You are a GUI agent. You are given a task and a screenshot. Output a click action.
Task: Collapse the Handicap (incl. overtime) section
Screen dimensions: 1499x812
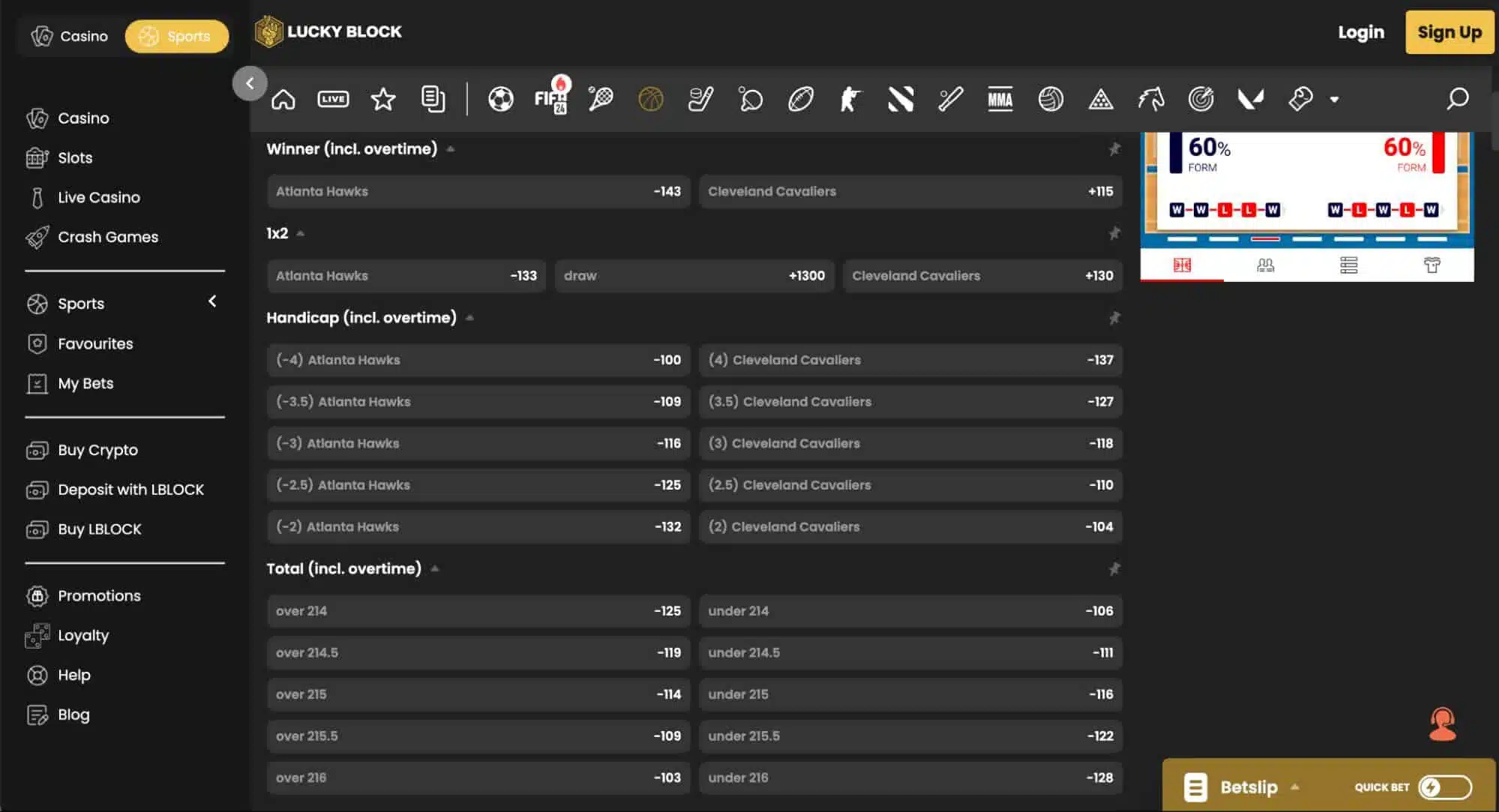[x=469, y=318]
